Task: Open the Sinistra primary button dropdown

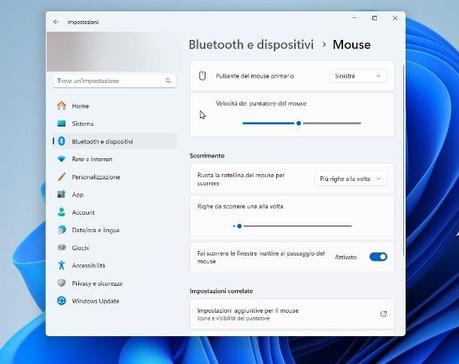Action: (358, 76)
